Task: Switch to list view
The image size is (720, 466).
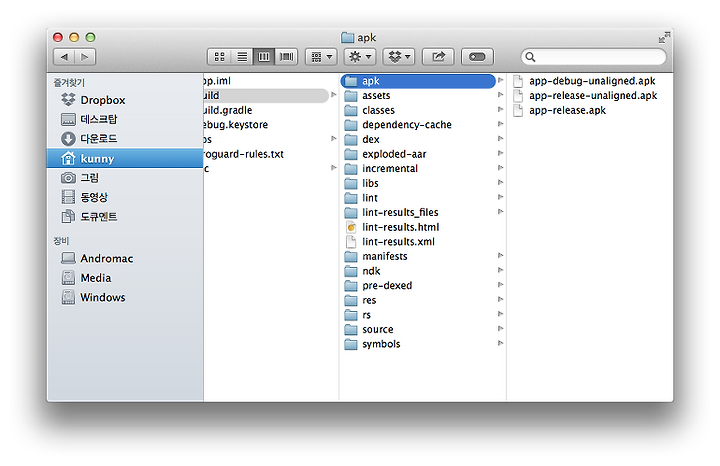Action: click(242, 57)
